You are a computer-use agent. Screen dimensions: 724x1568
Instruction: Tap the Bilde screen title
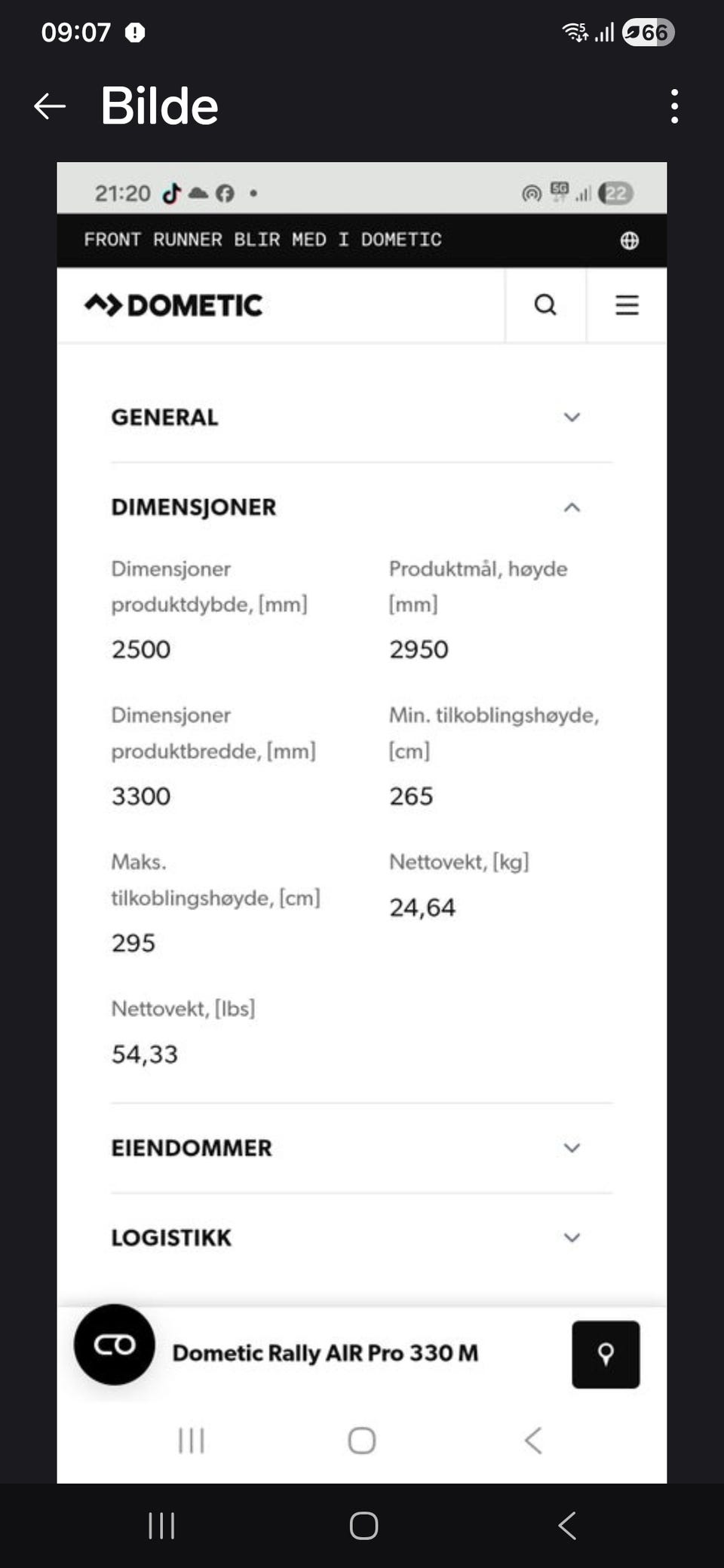pyautogui.click(x=159, y=106)
